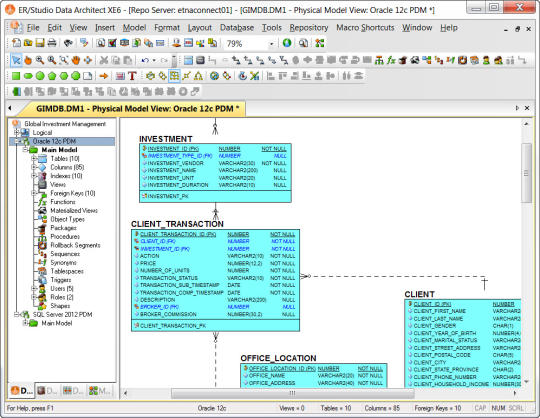
Task: Click the horizontal scrollbar thumb of the diagram
Action: tap(292, 393)
